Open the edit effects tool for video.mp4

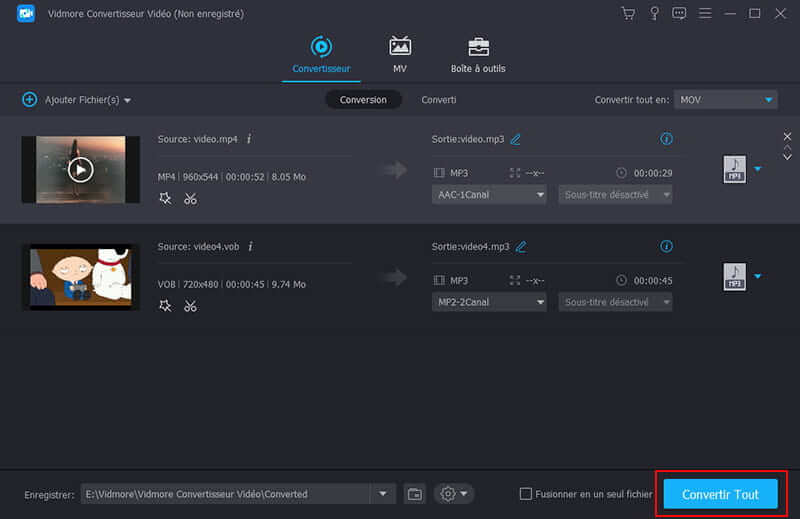(165, 199)
